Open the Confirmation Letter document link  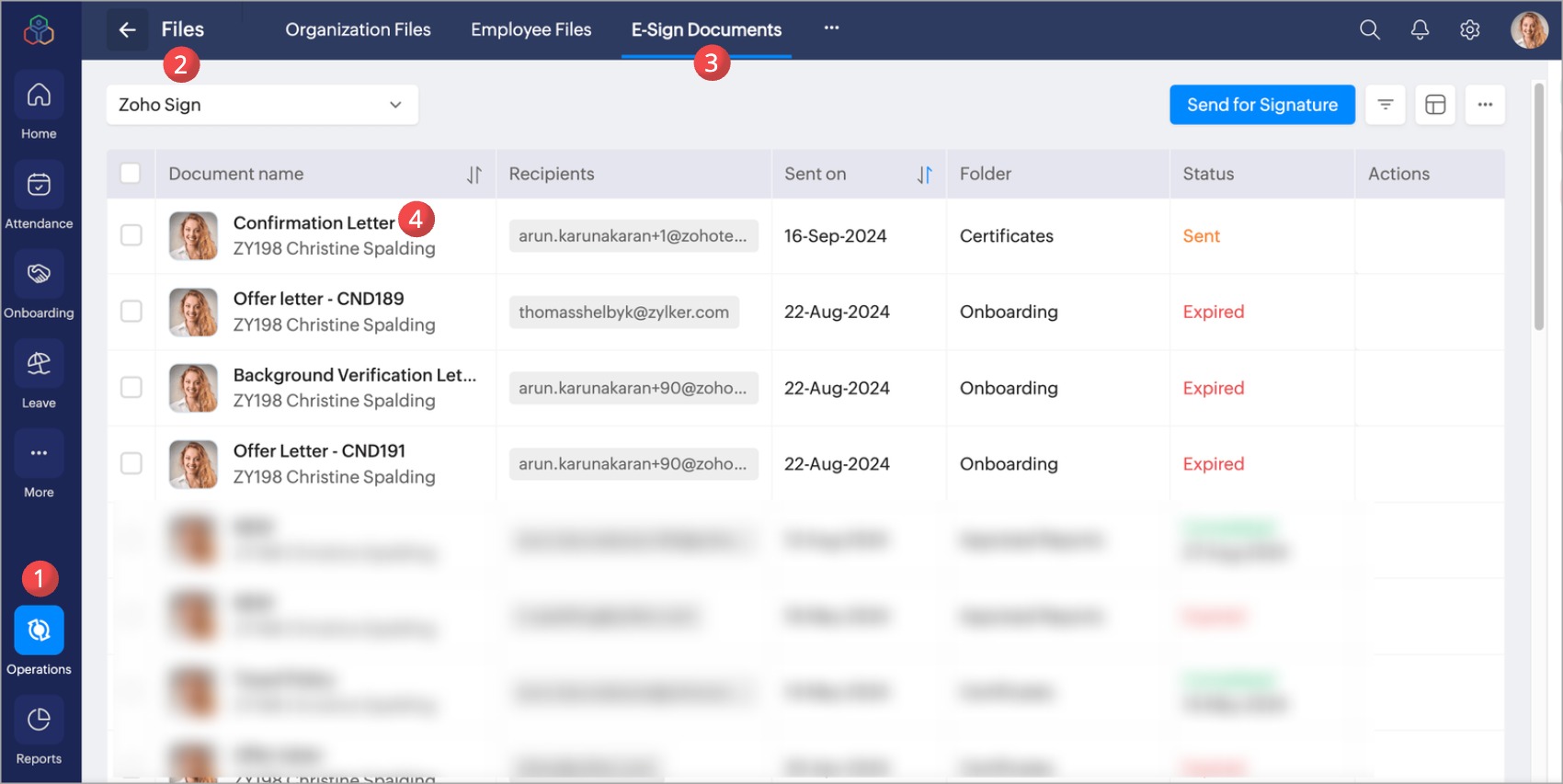click(x=313, y=223)
